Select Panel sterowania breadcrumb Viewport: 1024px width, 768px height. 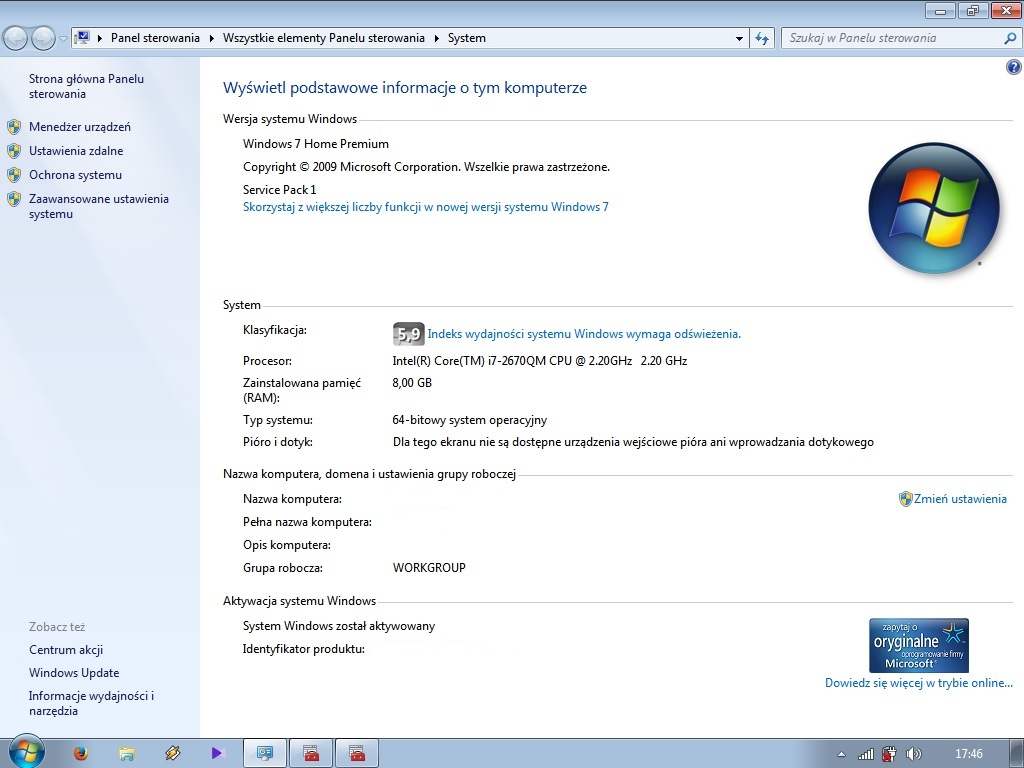coord(155,38)
